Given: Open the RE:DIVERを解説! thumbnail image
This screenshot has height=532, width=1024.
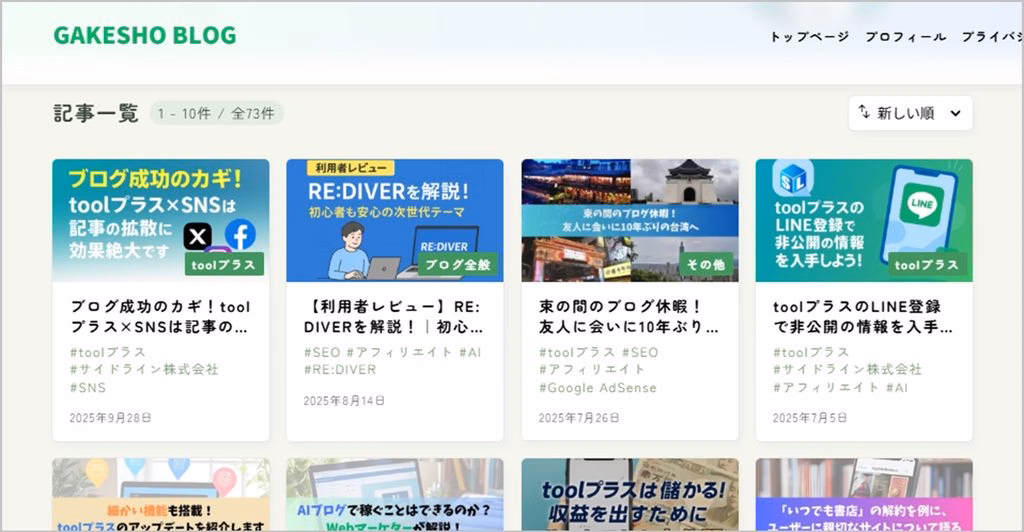Looking at the screenshot, I should (x=395, y=221).
